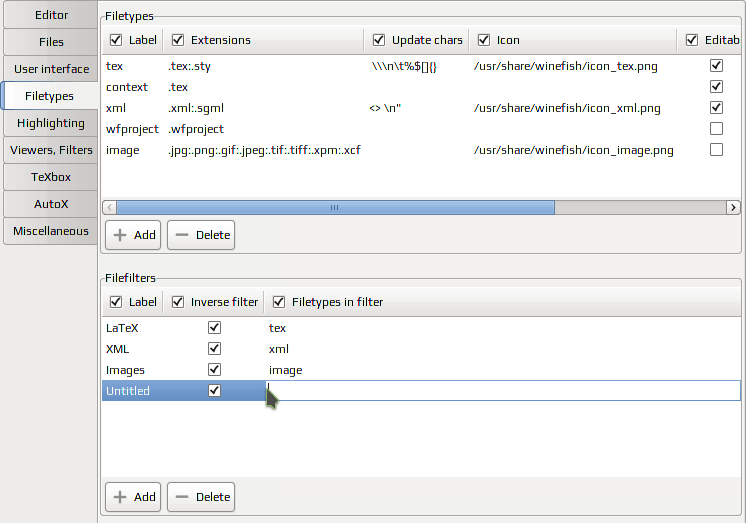Screen dimensions: 746x523
Task: Select the Miscellaneous tab
Action: click(51, 231)
